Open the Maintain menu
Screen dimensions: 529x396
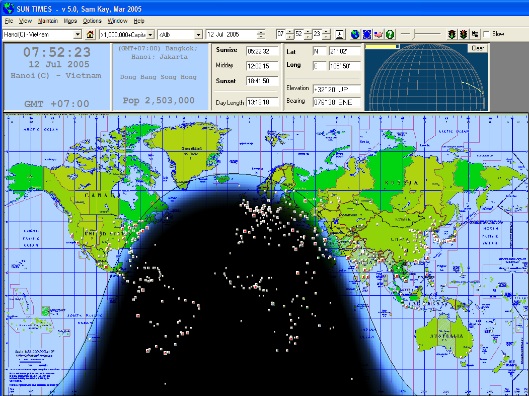pyautogui.click(x=48, y=21)
